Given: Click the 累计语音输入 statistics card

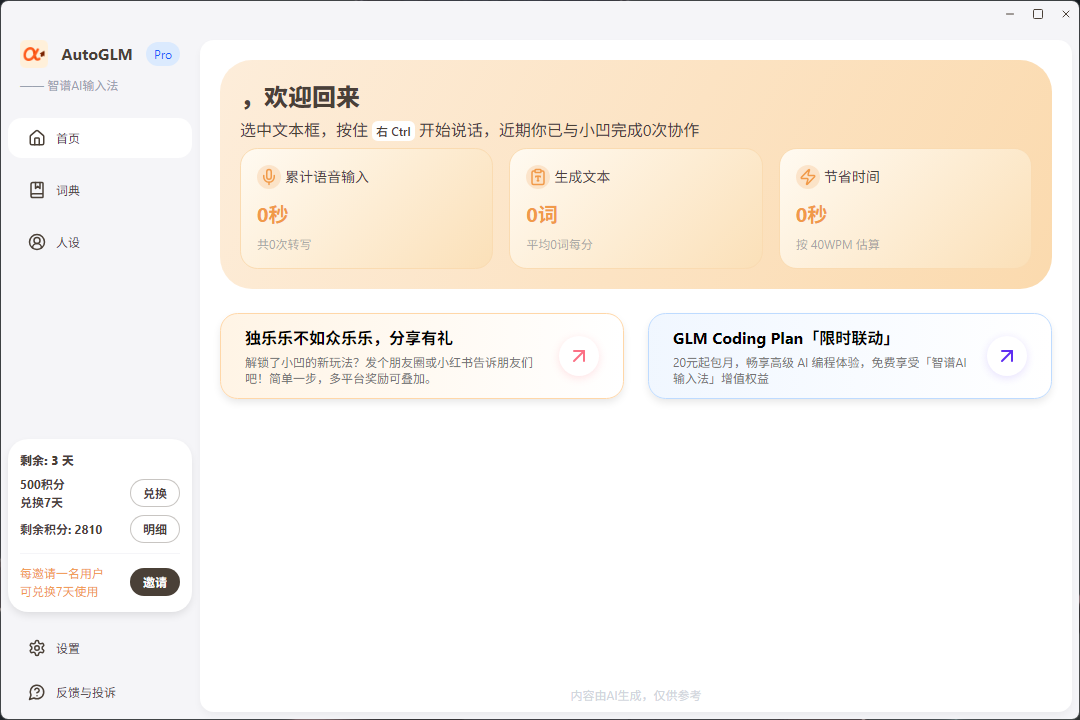Looking at the screenshot, I should 366,209.
